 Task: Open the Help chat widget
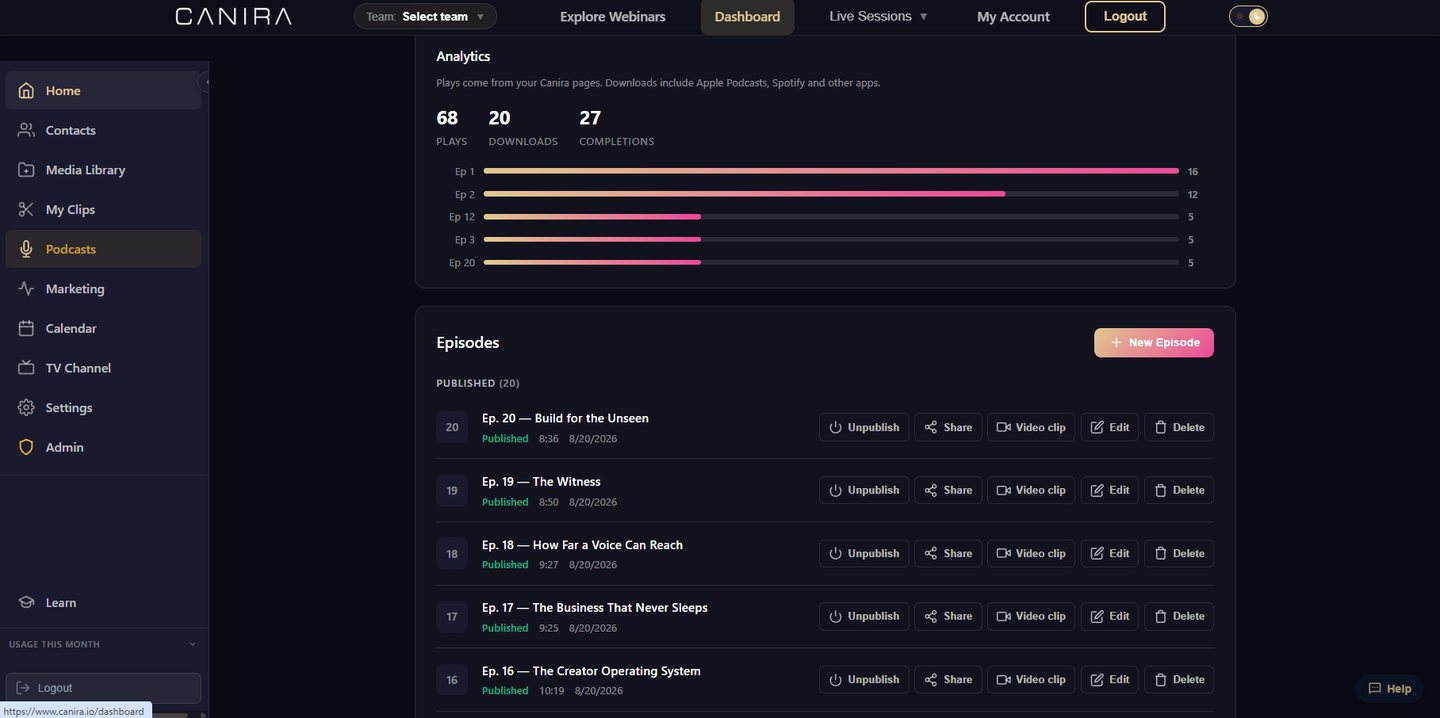pos(1389,688)
